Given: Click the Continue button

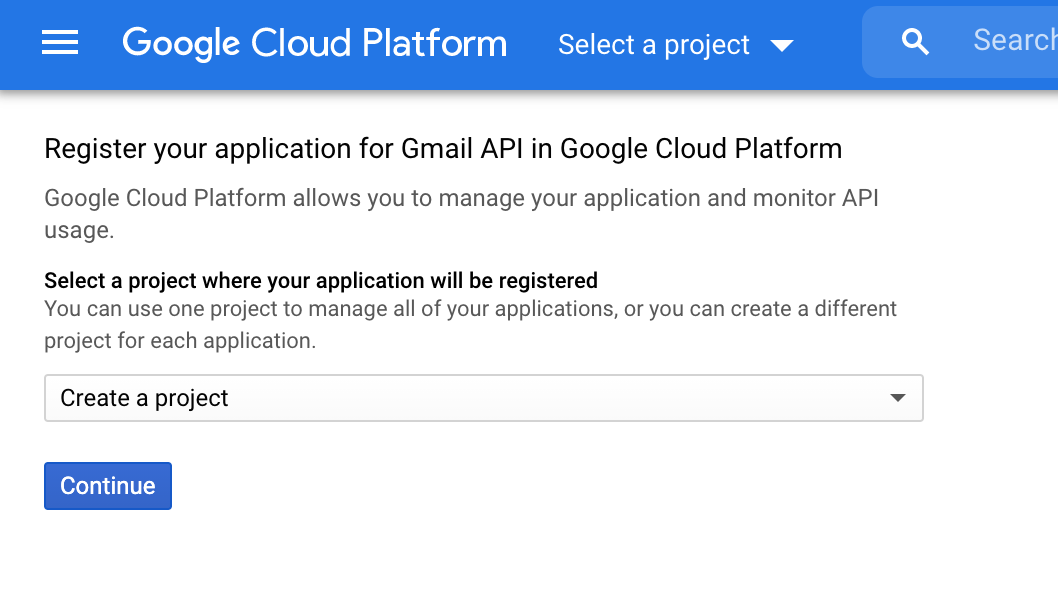Looking at the screenshot, I should (108, 486).
